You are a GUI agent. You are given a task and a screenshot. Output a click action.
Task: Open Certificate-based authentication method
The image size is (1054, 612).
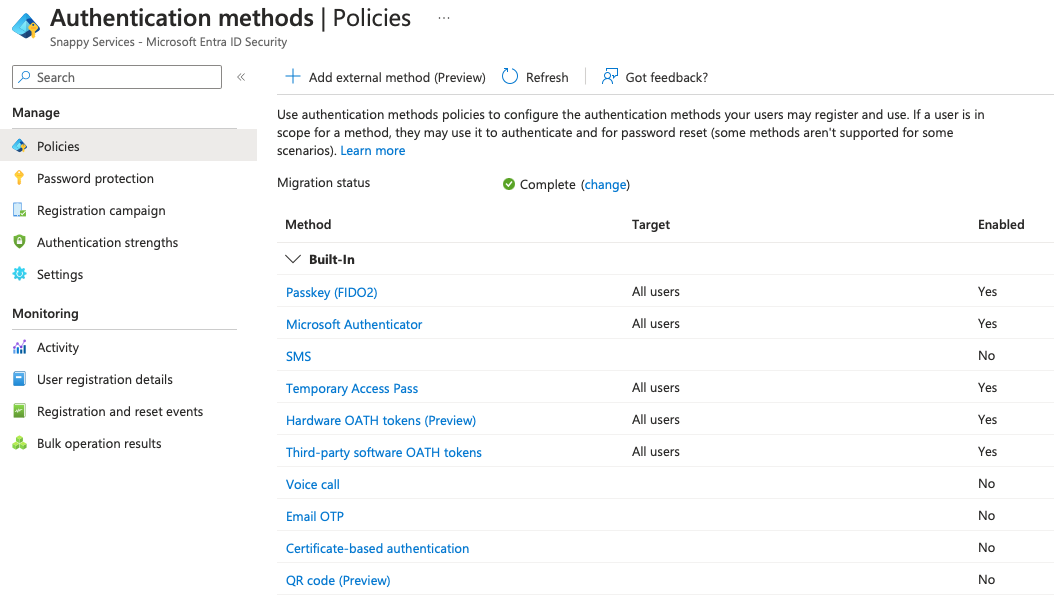(377, 548)
